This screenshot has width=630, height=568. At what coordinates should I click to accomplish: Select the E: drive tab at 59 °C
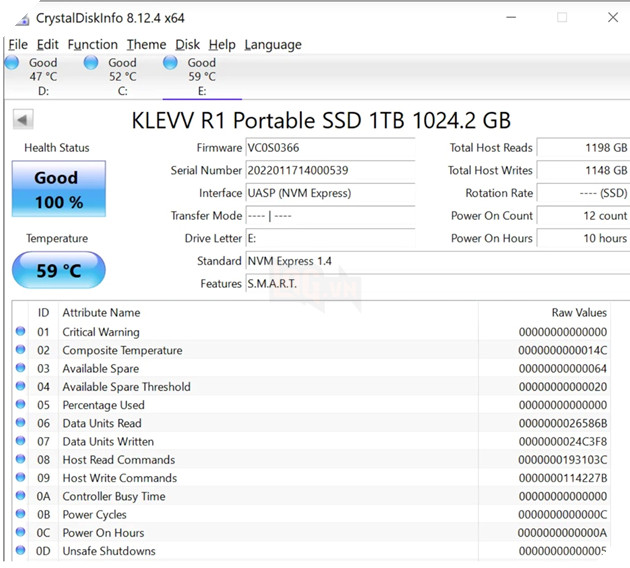pos(202,76)
